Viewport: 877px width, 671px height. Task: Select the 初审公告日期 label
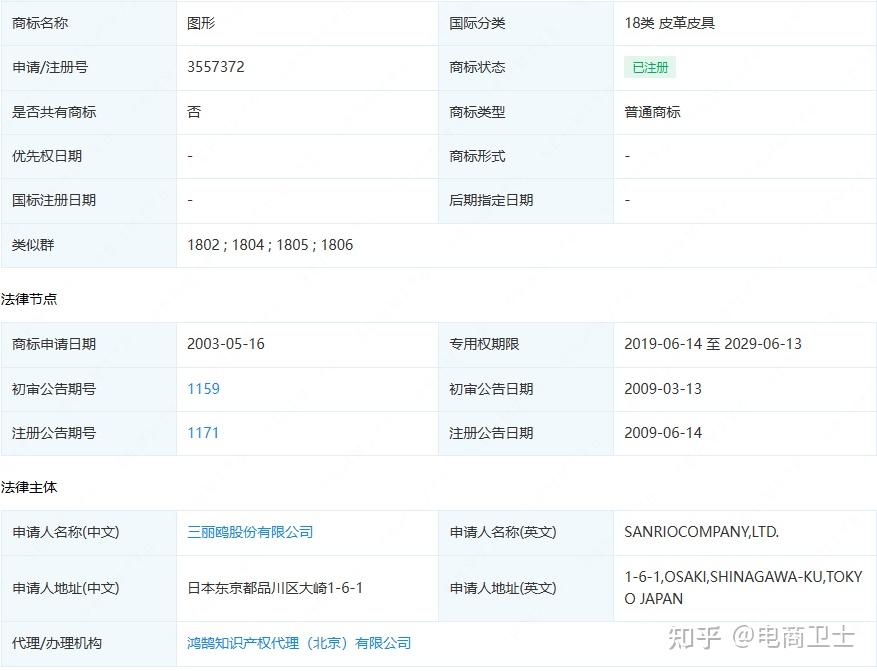pos(491,389)
